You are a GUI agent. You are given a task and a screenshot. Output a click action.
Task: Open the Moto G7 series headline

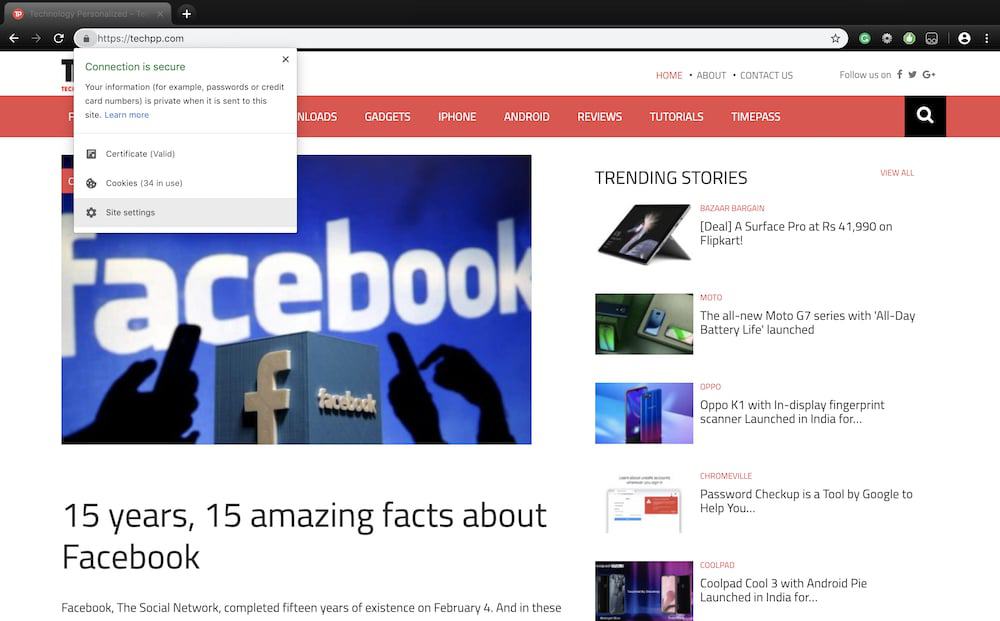tap(807, 323)
